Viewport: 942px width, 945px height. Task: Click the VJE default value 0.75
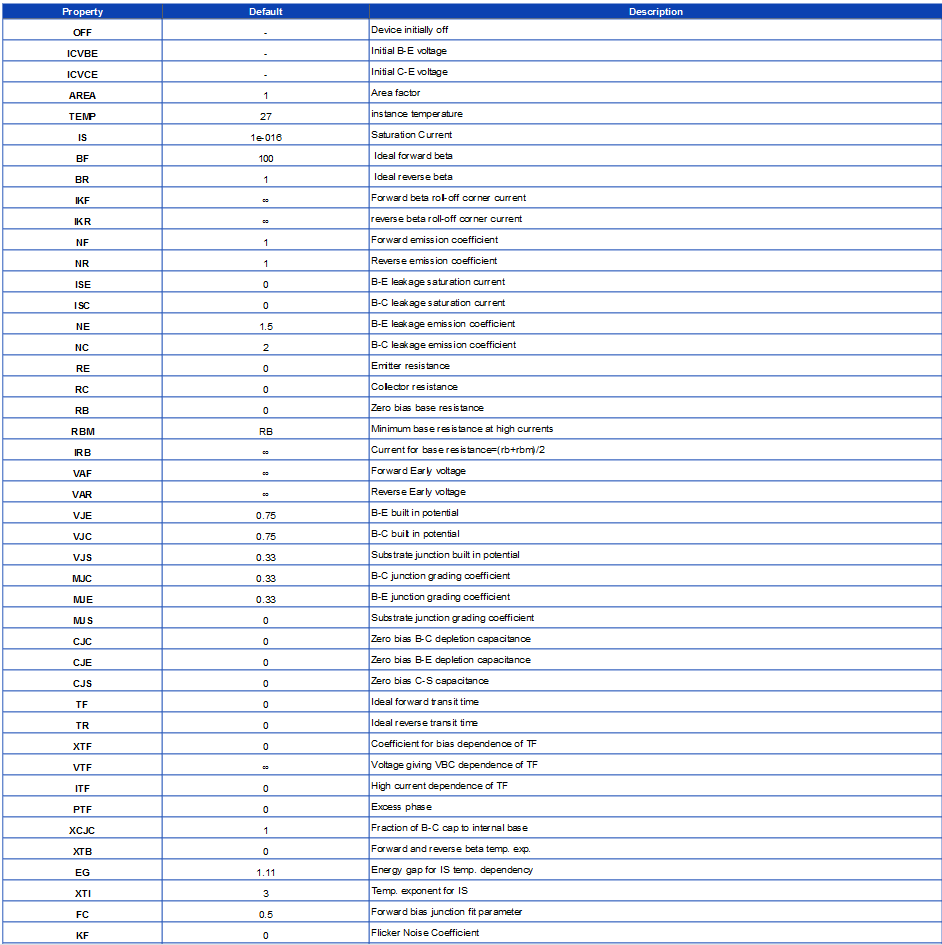(266, 515)
